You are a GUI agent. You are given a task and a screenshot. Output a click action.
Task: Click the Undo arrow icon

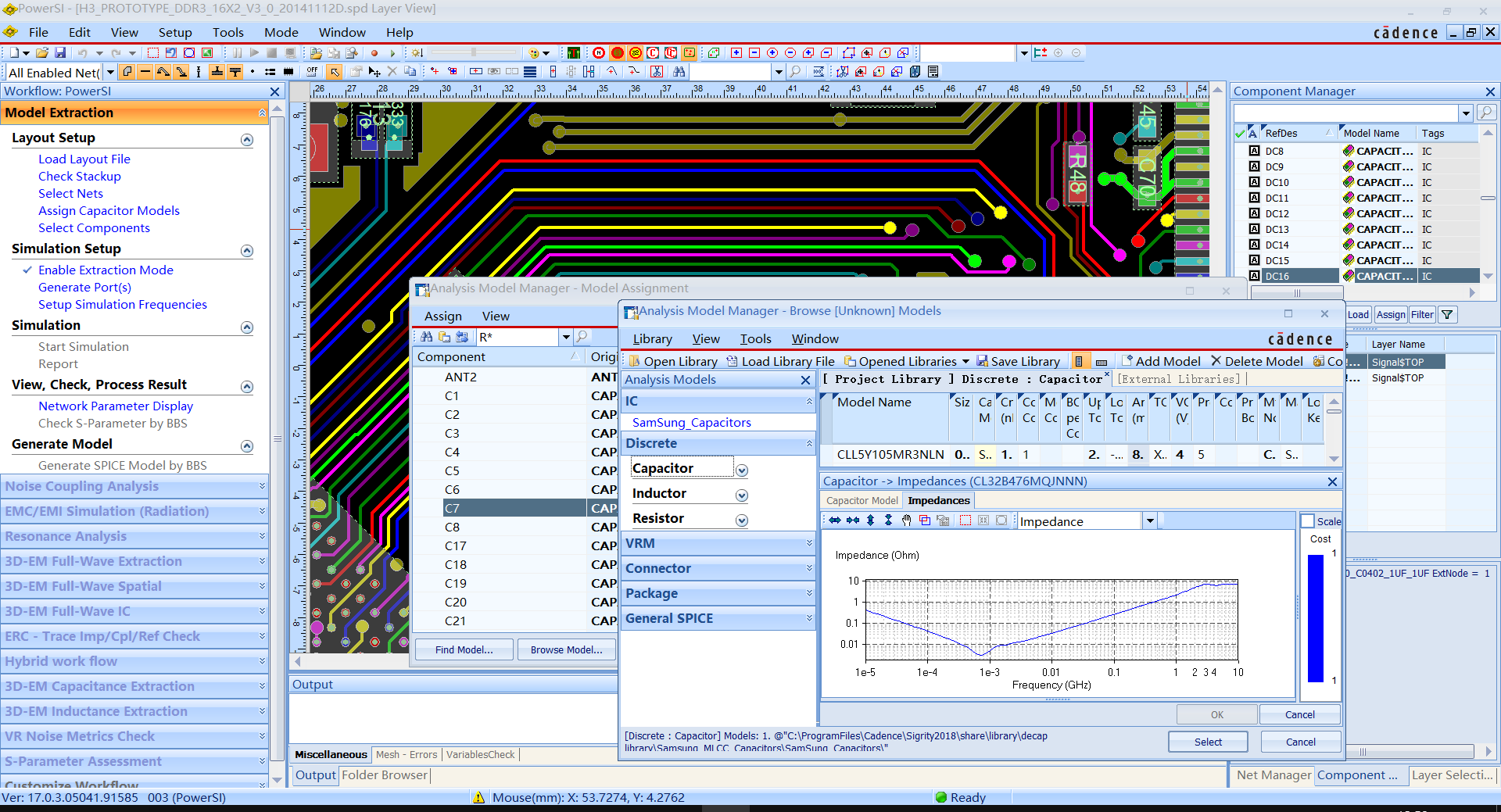click(82, 53)
